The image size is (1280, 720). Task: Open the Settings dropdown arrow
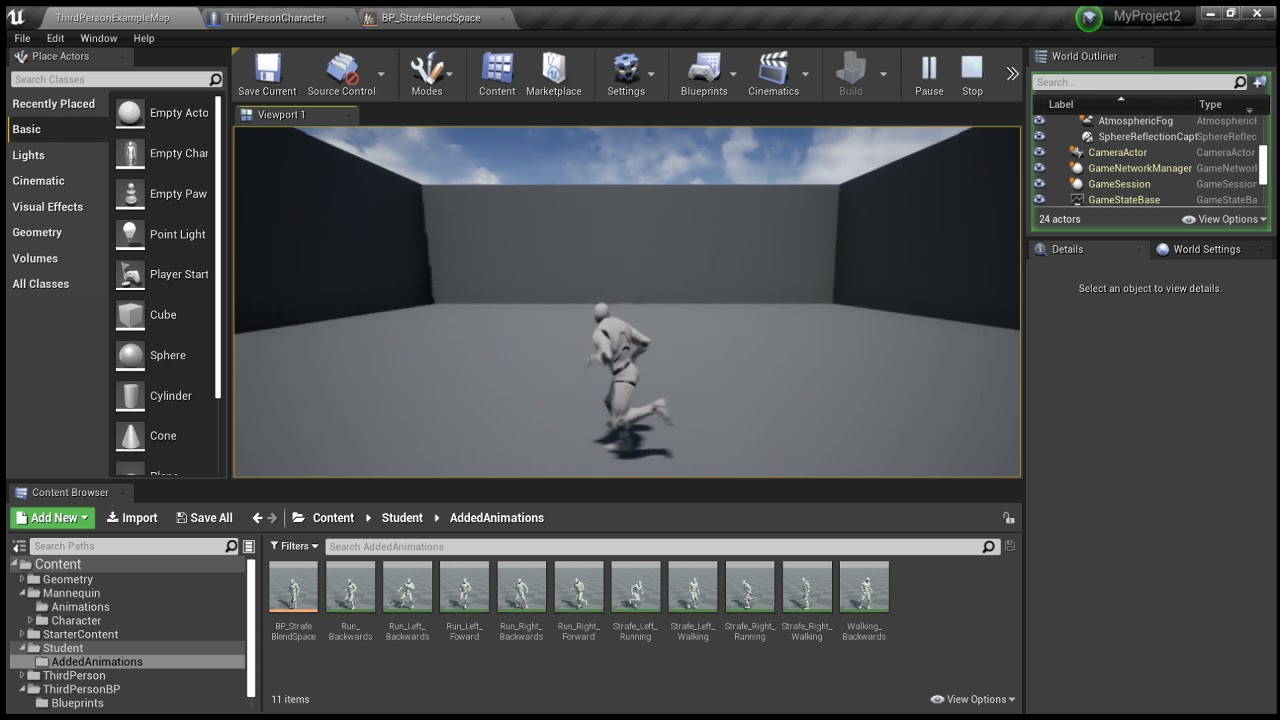point(651,74)
